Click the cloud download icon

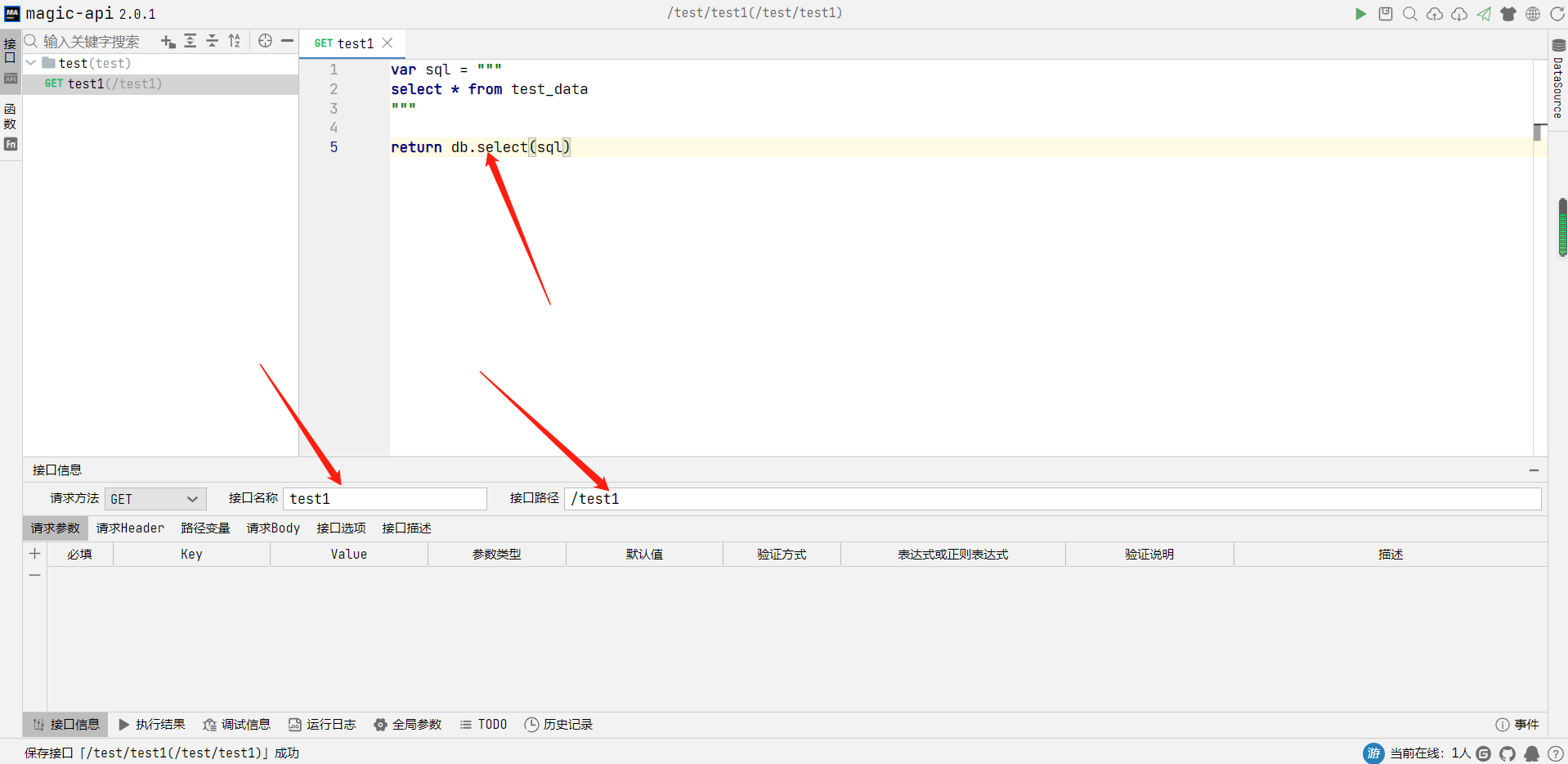point(1458,14)
